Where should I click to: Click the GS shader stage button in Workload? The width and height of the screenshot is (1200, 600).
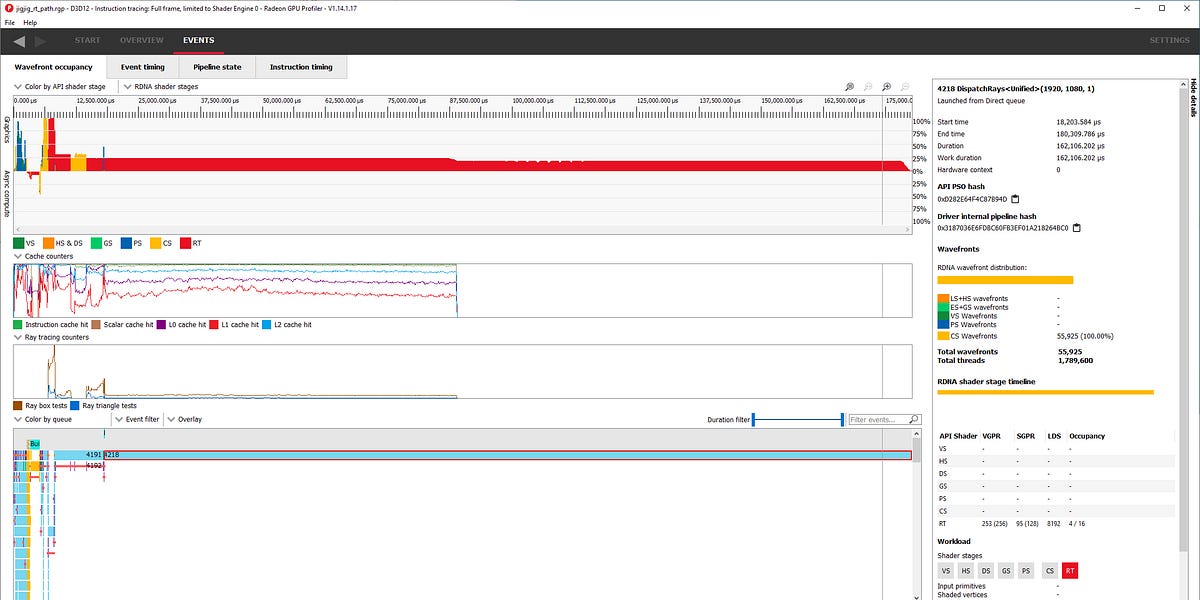[1006, 571]
